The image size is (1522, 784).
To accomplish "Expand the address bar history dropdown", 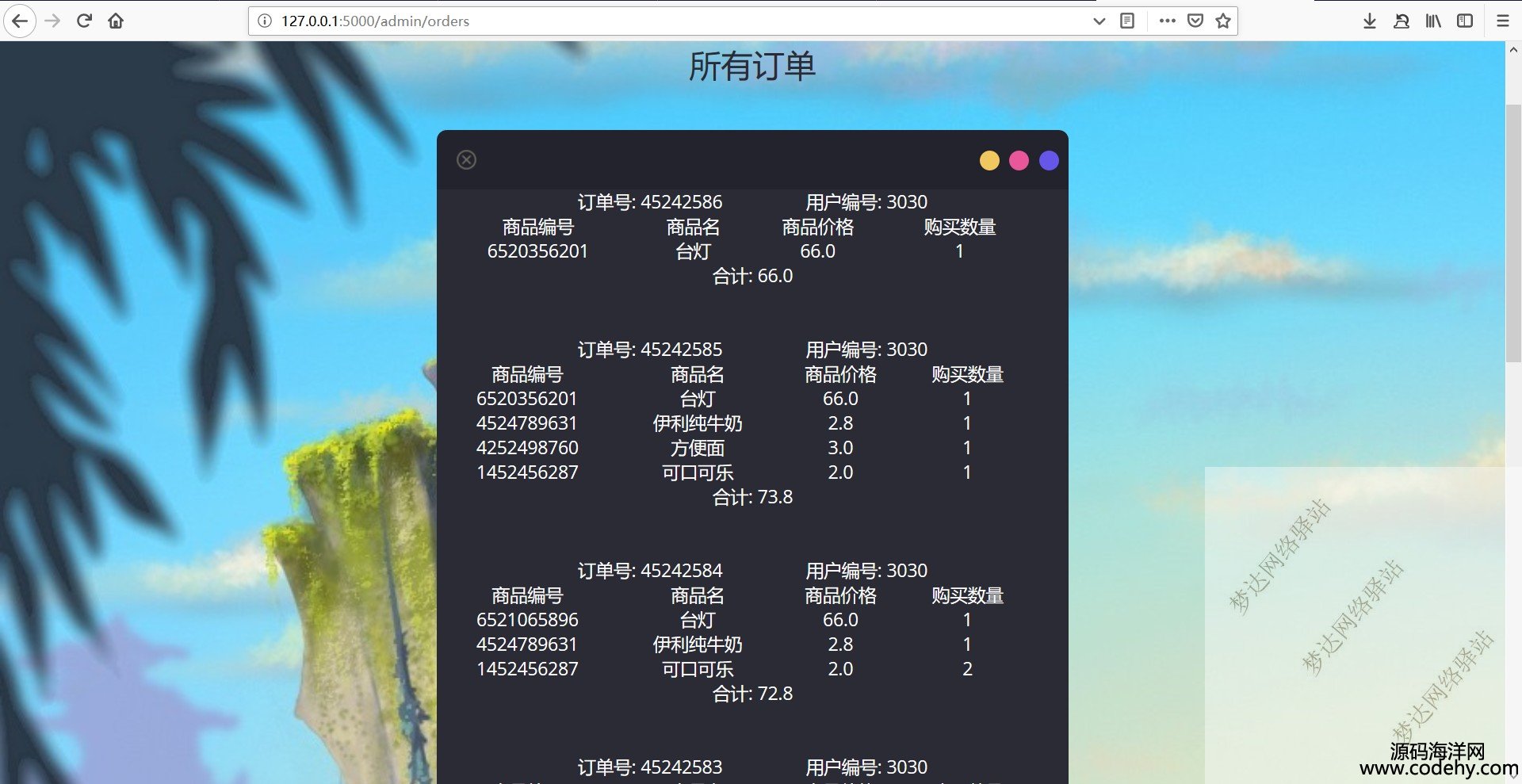I will (1099, 21).
